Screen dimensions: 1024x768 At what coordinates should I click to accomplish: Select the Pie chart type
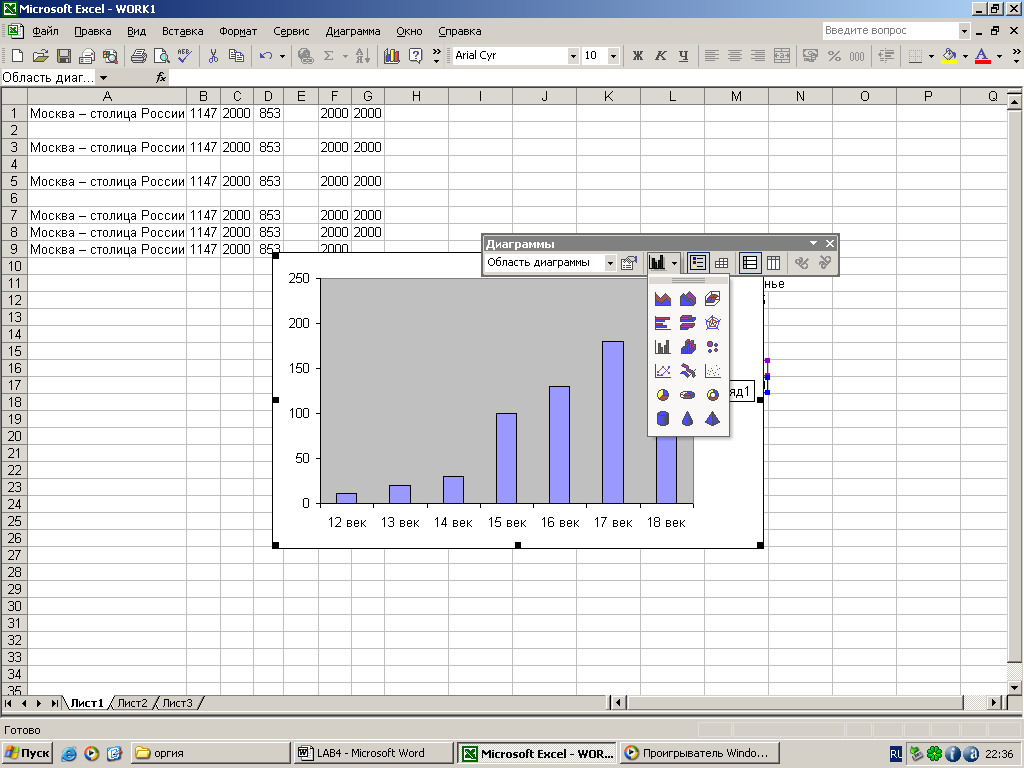tap(662, 395)
